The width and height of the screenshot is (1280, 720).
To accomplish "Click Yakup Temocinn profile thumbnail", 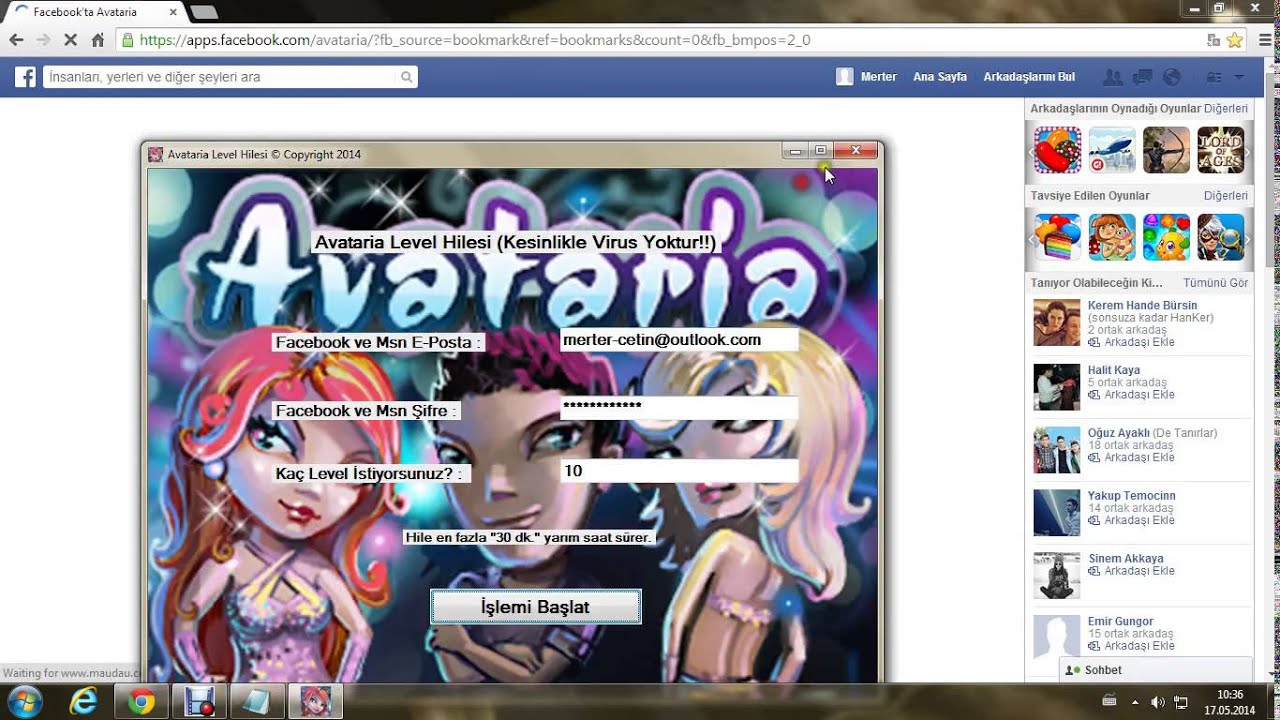I will pos(1057,512).
